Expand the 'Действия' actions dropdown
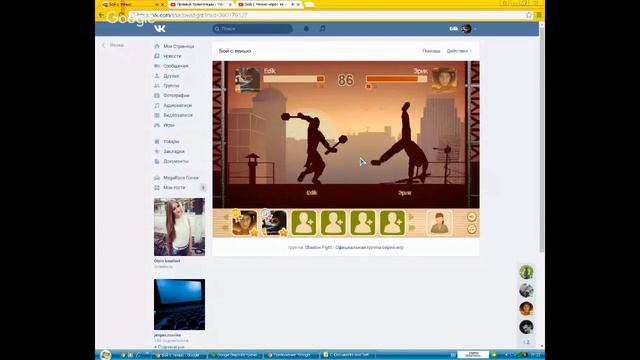 click(x=459, y=51)
